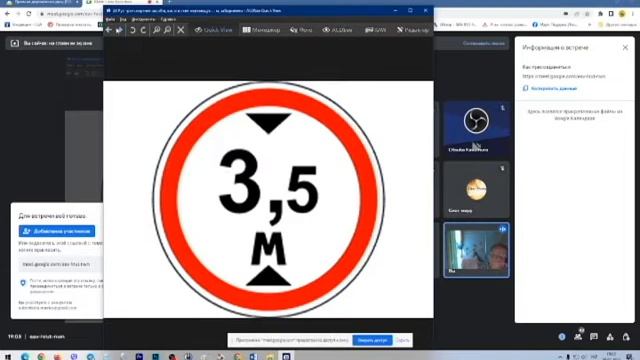640x360 pixels.
Task: Go to previous image in ACDSee toolbar
Action: point(109,30)
